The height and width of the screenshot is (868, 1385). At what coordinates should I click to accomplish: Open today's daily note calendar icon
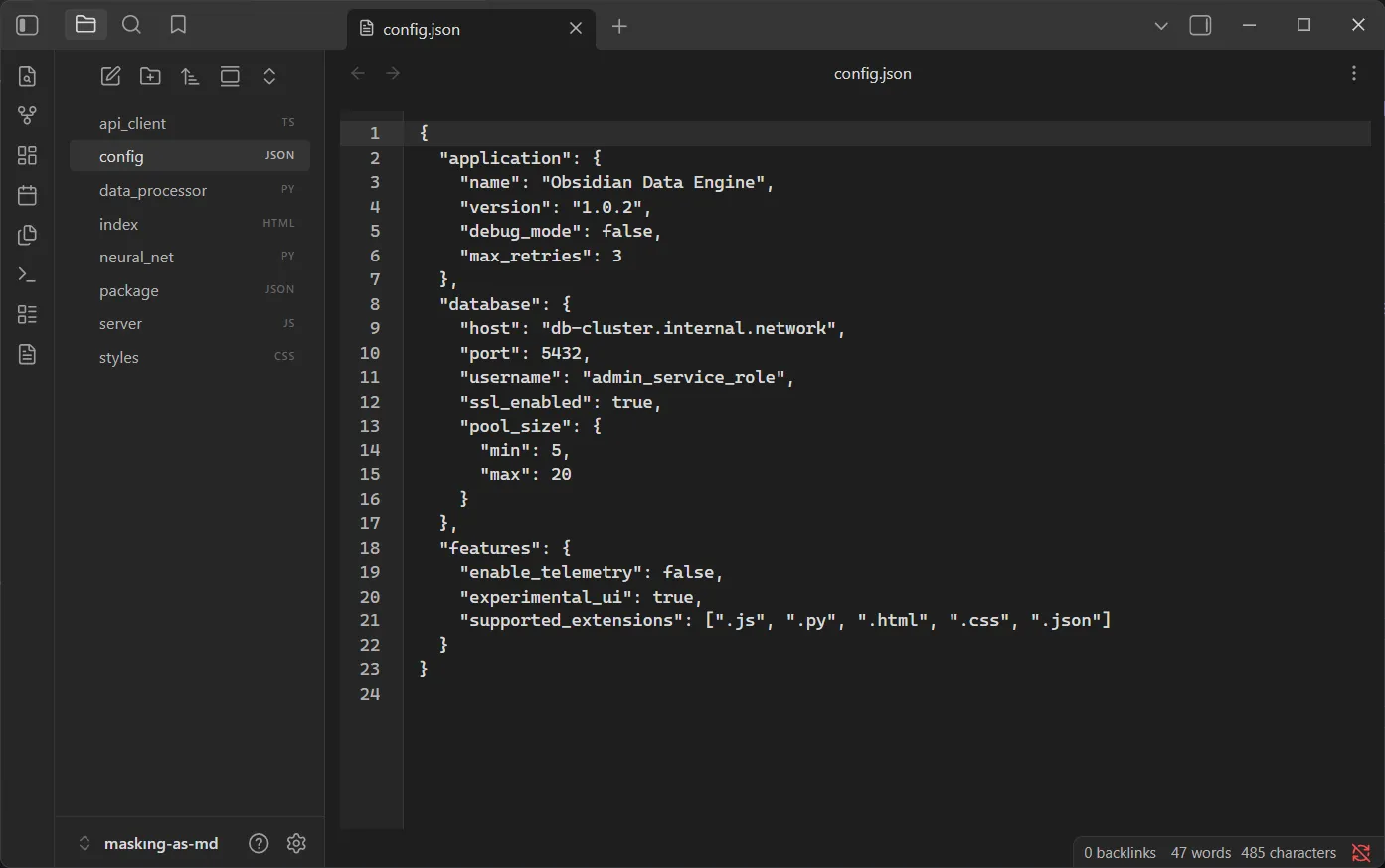27,195
